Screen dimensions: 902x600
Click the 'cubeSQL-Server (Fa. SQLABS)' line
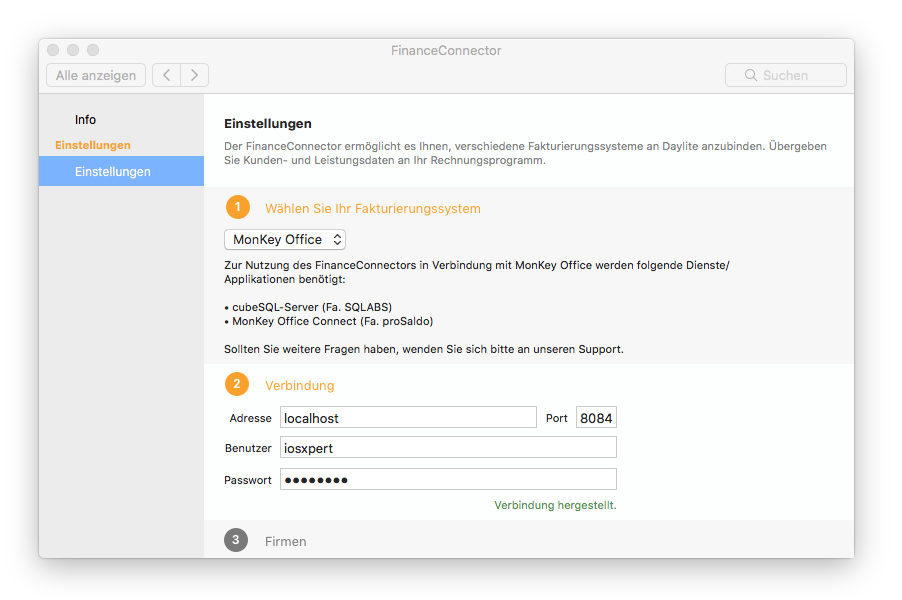[x=308, y=307]
